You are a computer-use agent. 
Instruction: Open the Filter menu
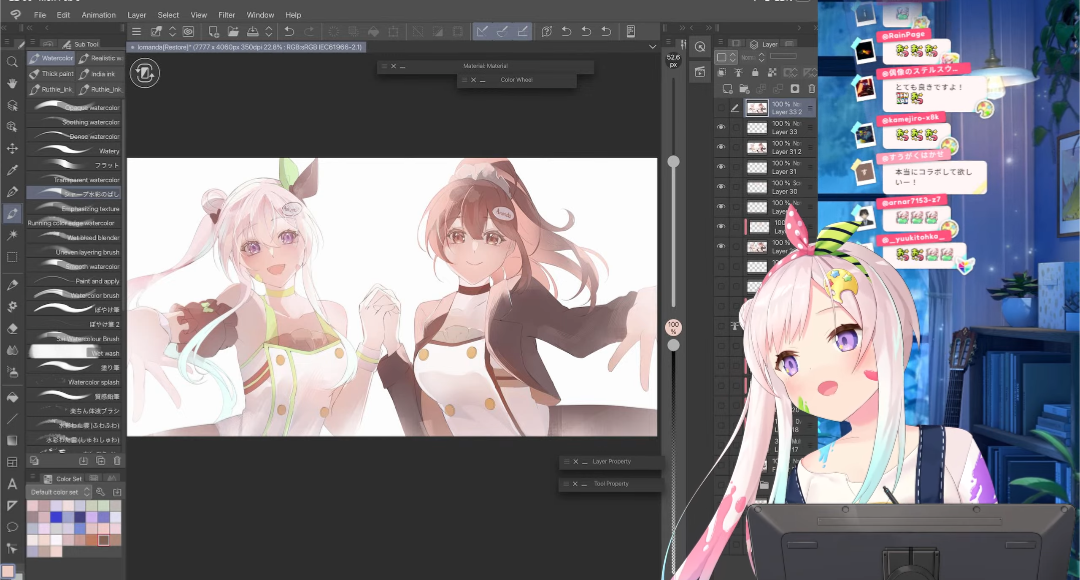(x=227, y=15)
